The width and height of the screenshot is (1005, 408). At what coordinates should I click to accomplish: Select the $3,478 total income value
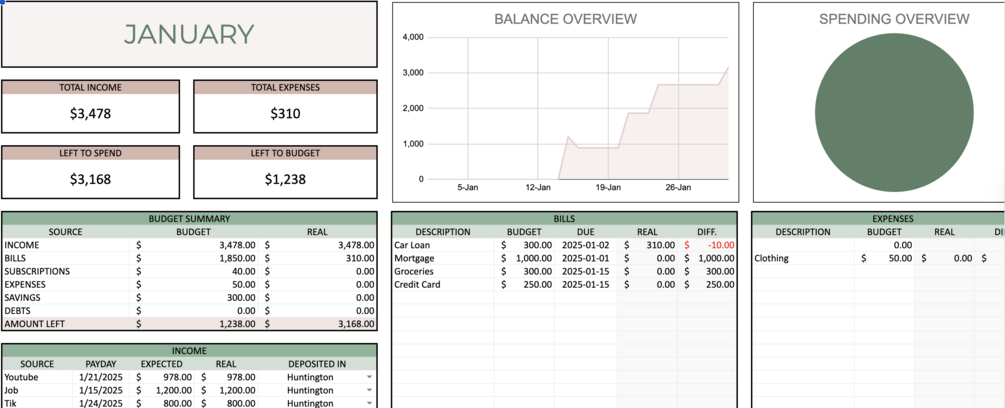point(90,114)
